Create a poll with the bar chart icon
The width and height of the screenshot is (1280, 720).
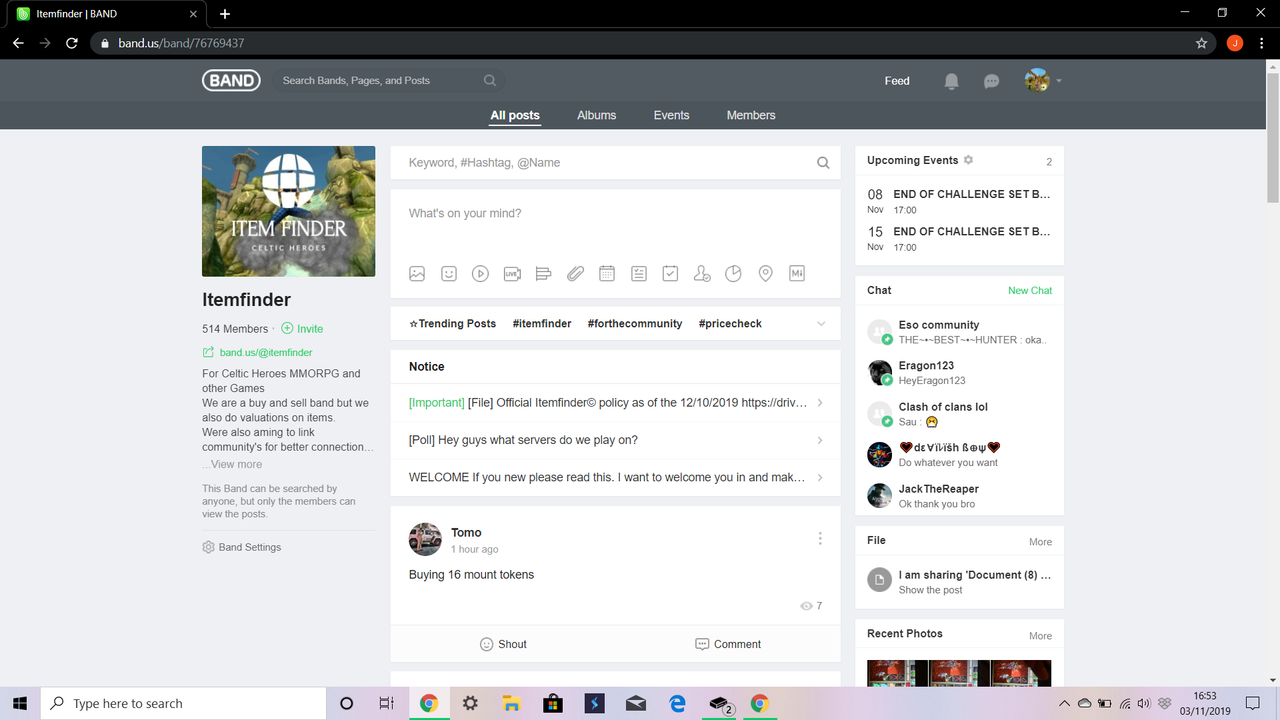(544, 273)
